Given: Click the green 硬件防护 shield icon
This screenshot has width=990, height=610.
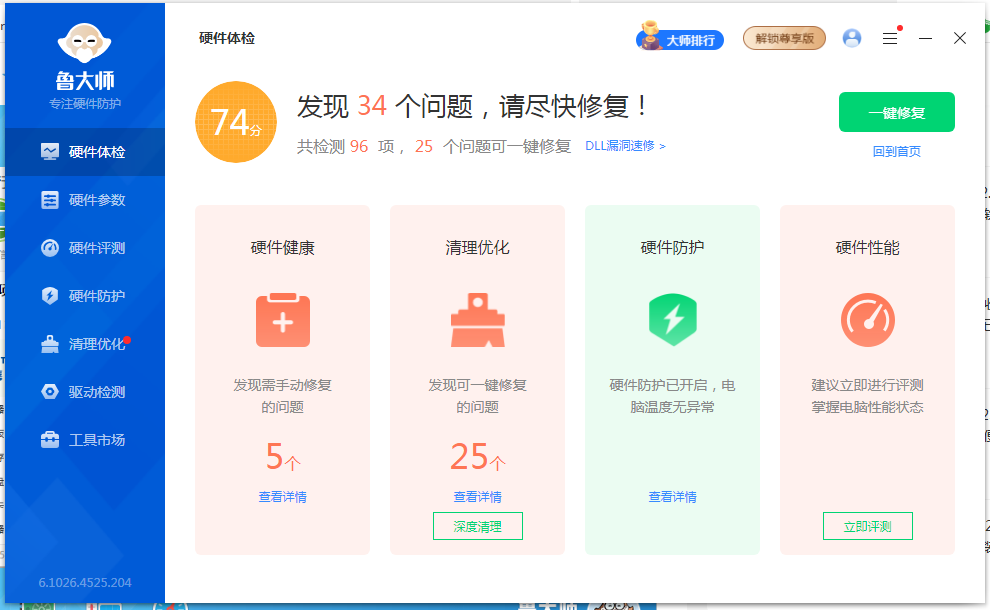Looking at the screenshot, I should click(672, 320).
